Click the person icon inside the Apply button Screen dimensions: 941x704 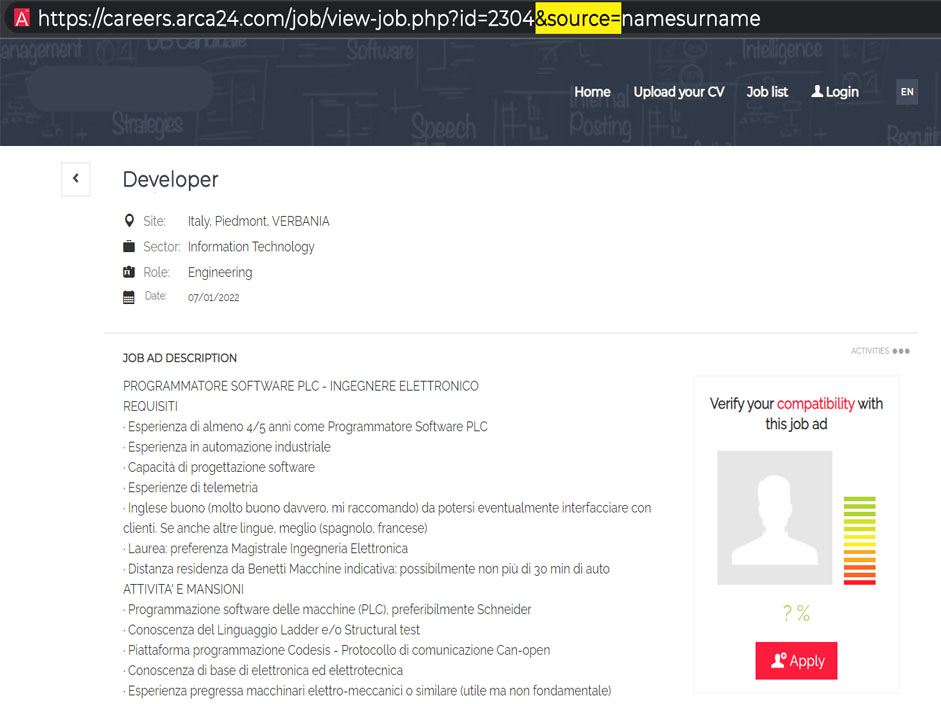[780, 660]
